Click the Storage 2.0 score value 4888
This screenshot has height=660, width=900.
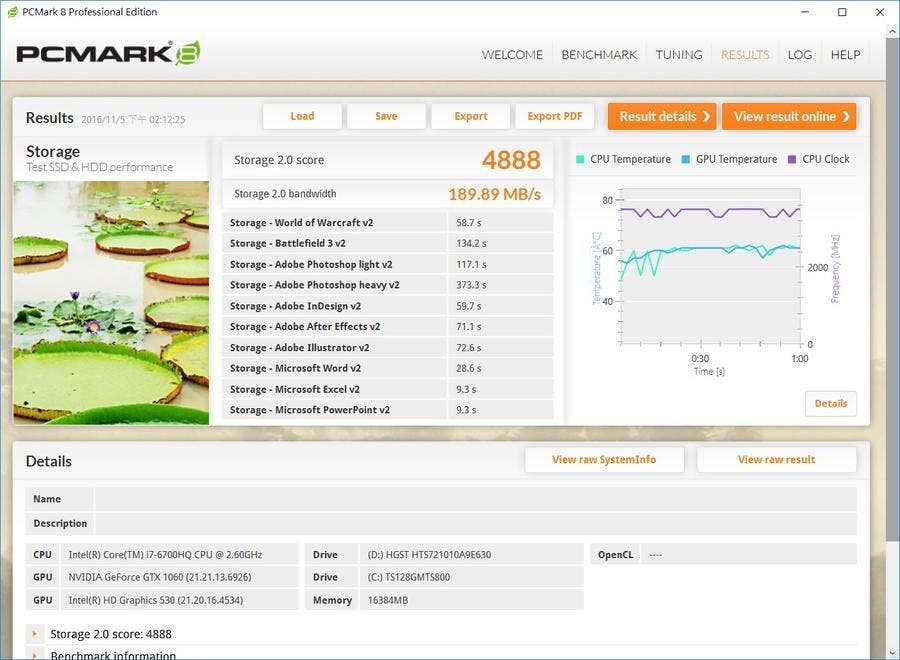511,160
